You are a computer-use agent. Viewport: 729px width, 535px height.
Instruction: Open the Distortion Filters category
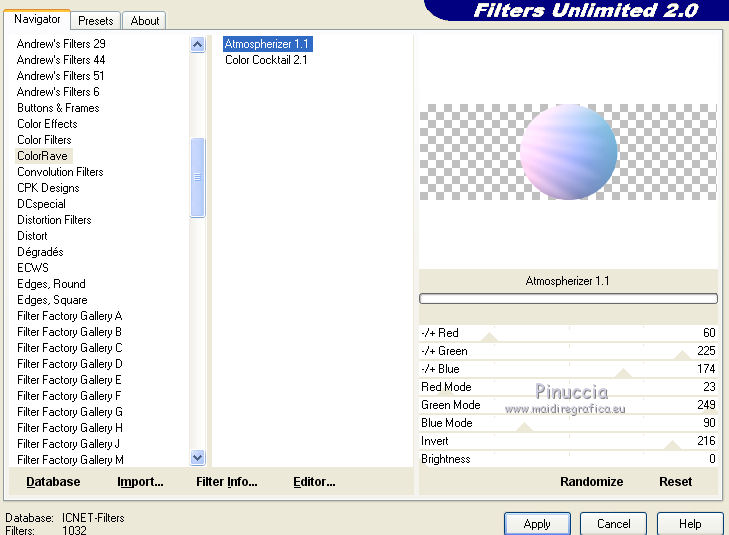(54, 220)
